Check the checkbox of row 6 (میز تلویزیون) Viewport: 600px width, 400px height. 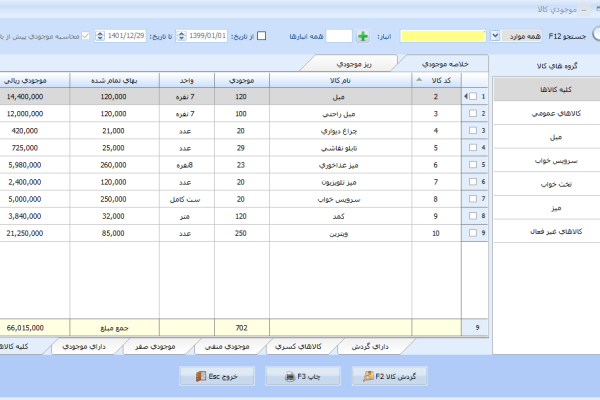(473, 181)
